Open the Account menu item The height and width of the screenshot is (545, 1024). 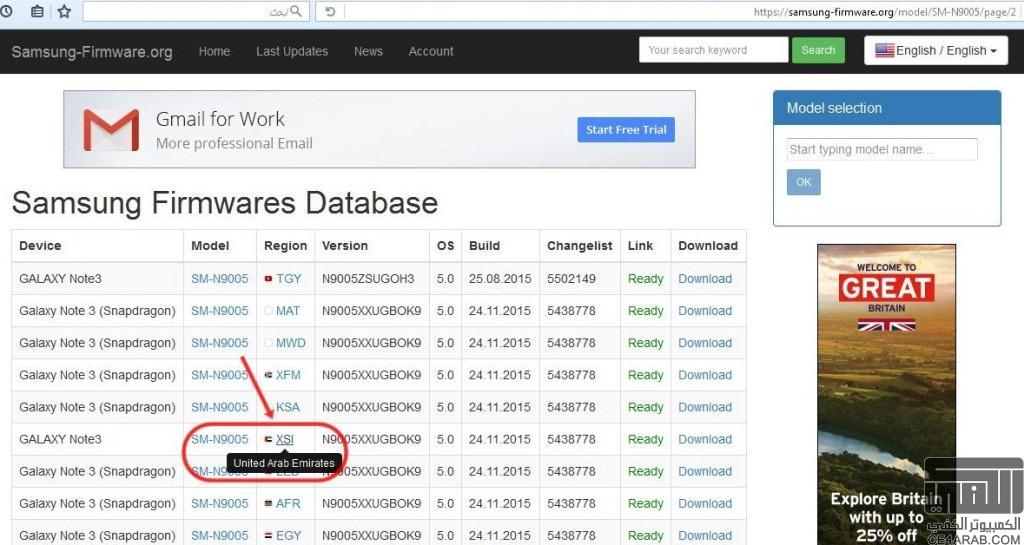pyautogui.click(x=431, y=51)
